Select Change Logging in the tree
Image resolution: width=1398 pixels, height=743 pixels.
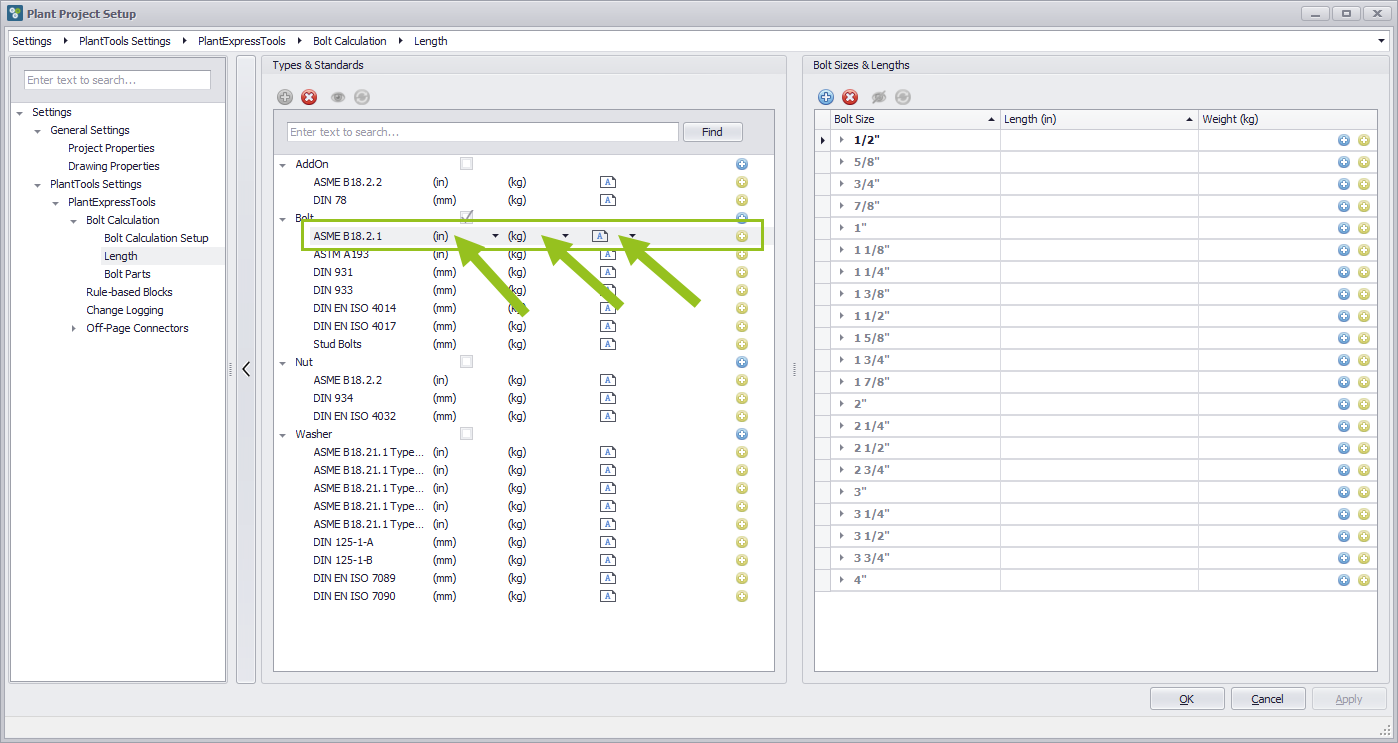click(124, 310)
